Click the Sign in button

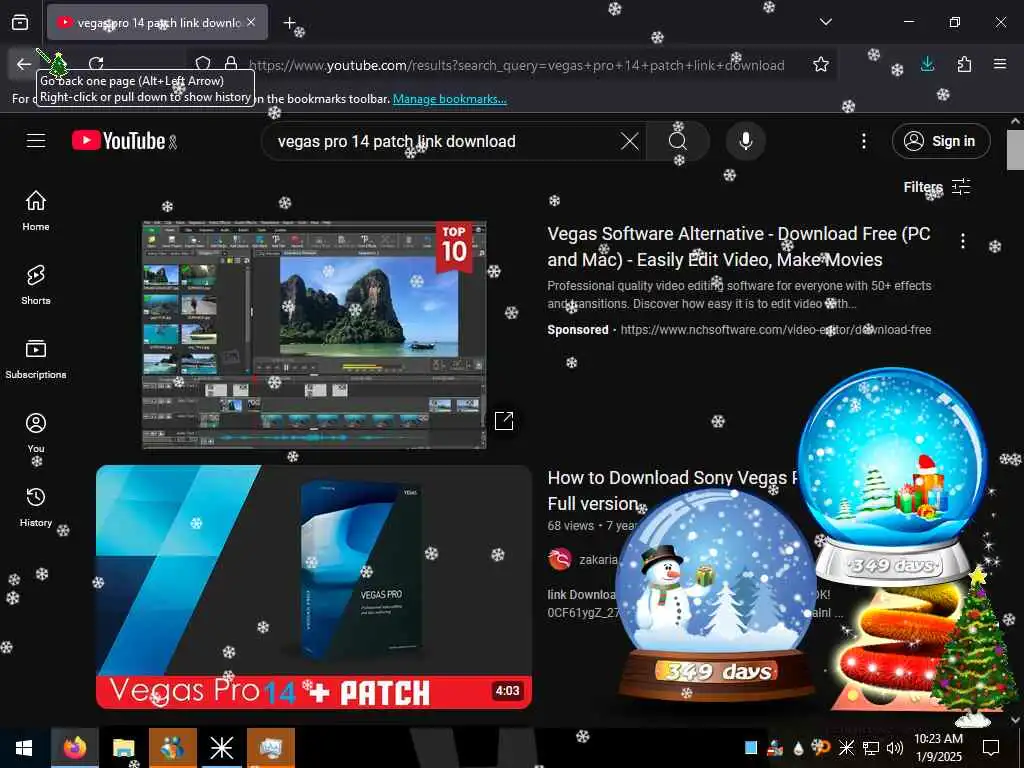click(x=941, y=141)
